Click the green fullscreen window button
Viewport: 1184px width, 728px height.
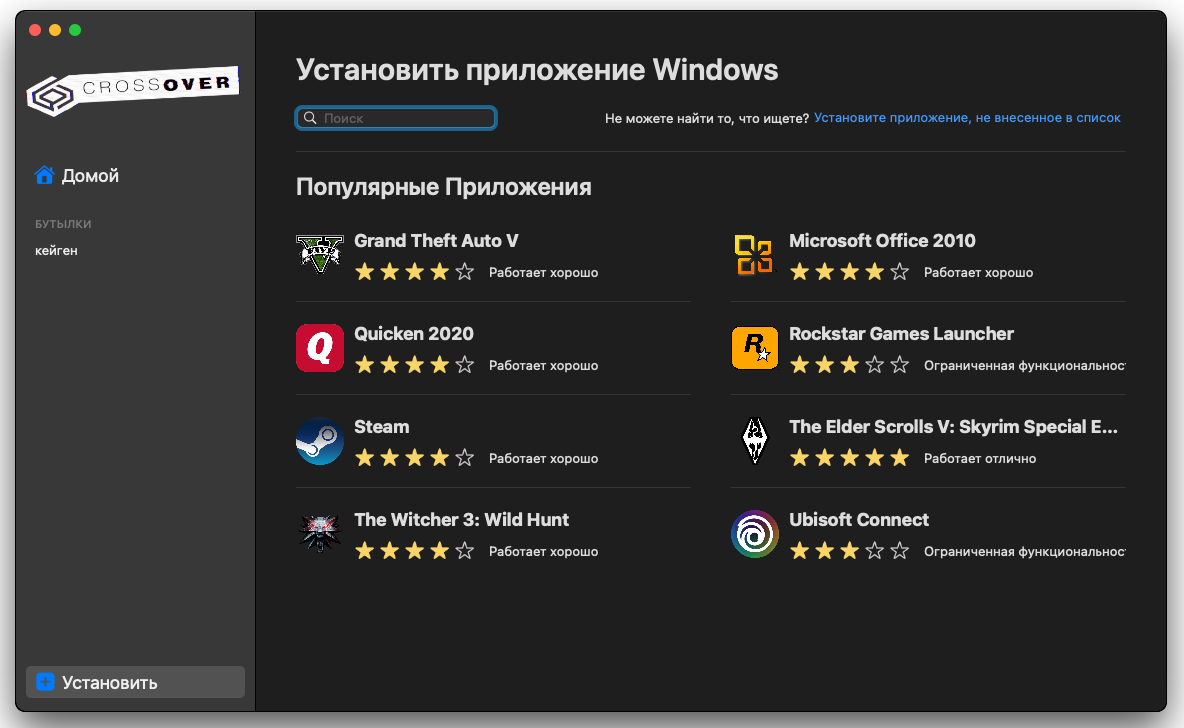(75, 30)
